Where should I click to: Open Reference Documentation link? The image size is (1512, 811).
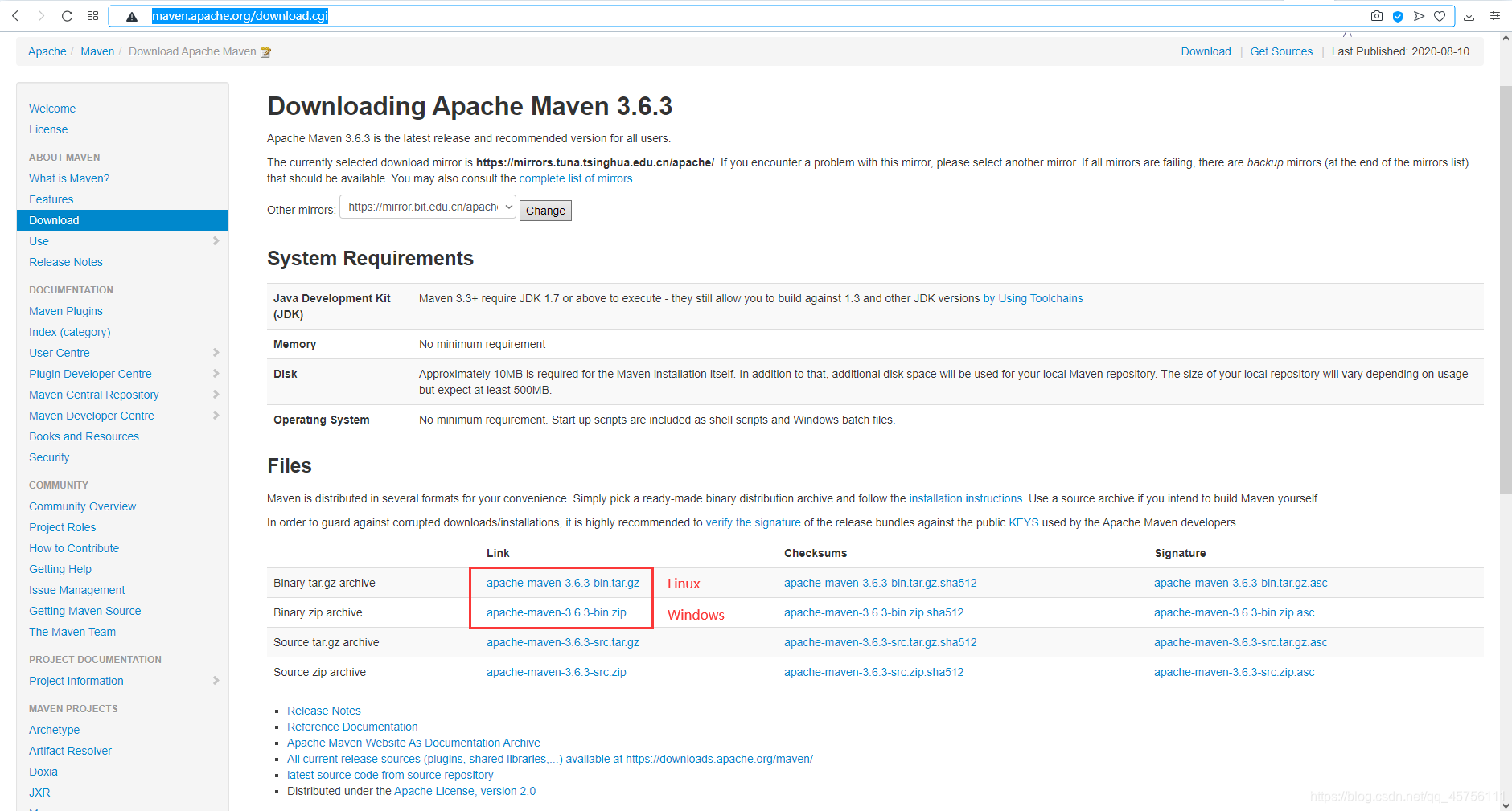[x=352, y=727]
